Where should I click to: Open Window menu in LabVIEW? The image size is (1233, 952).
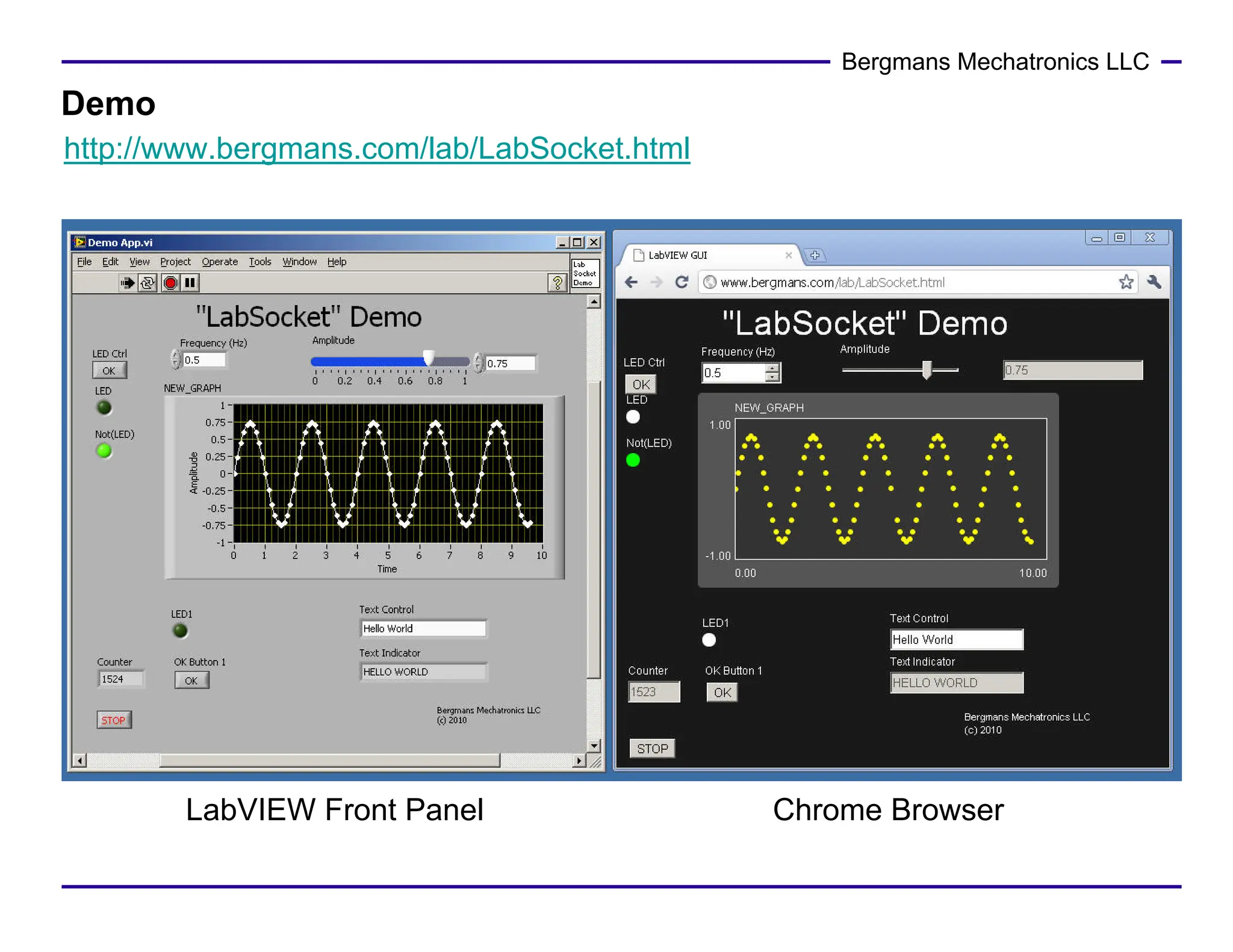(299, 262)
